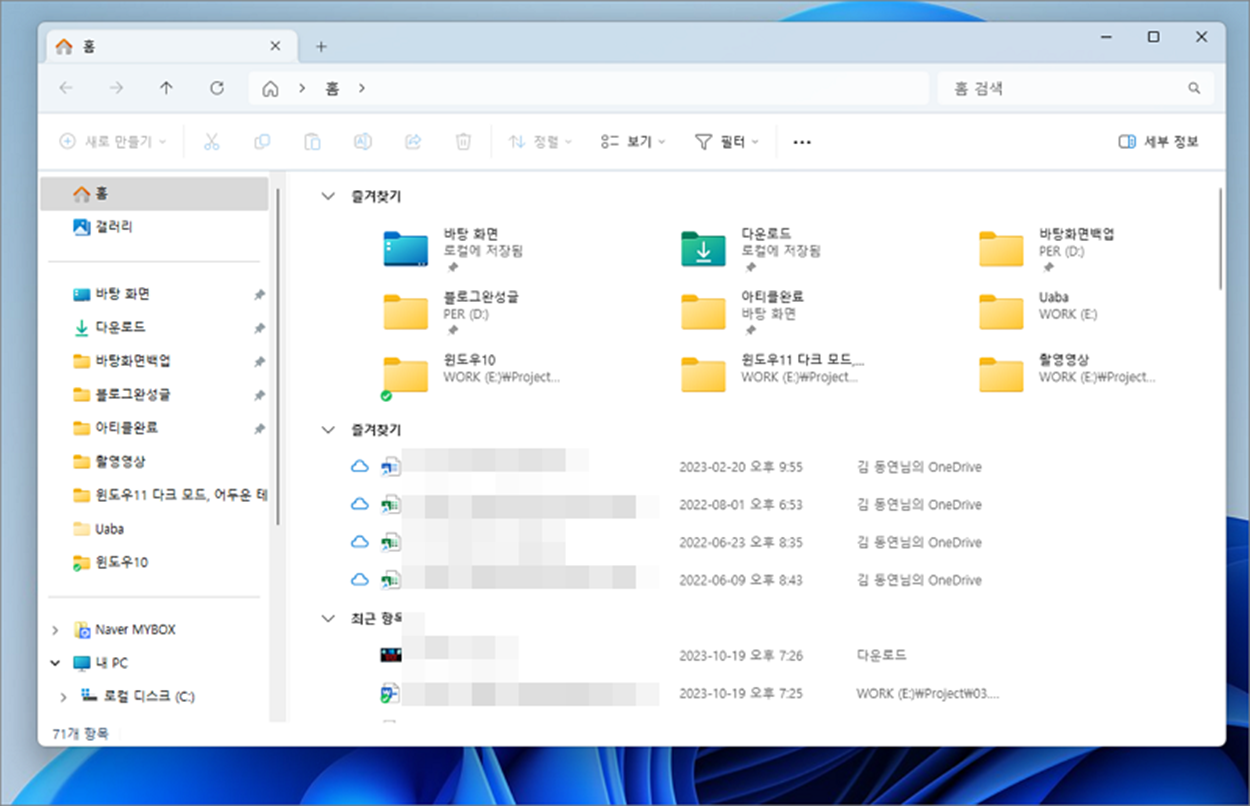The height and width of the screenshot is (806, 1250).
Task: Select 갤러리 in the navigation pane
Action: [x=154, y=227]
